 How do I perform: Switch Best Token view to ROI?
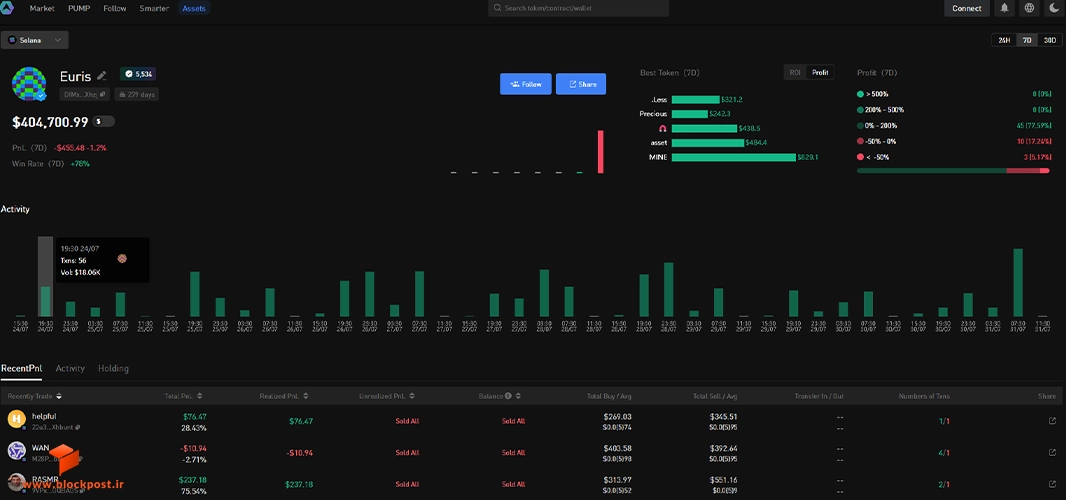coord(795,72)
